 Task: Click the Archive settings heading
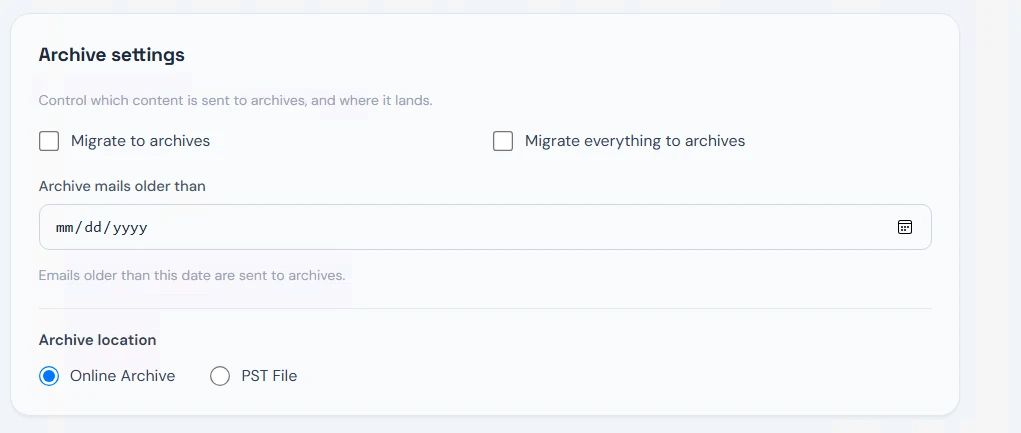pos(111,55)
